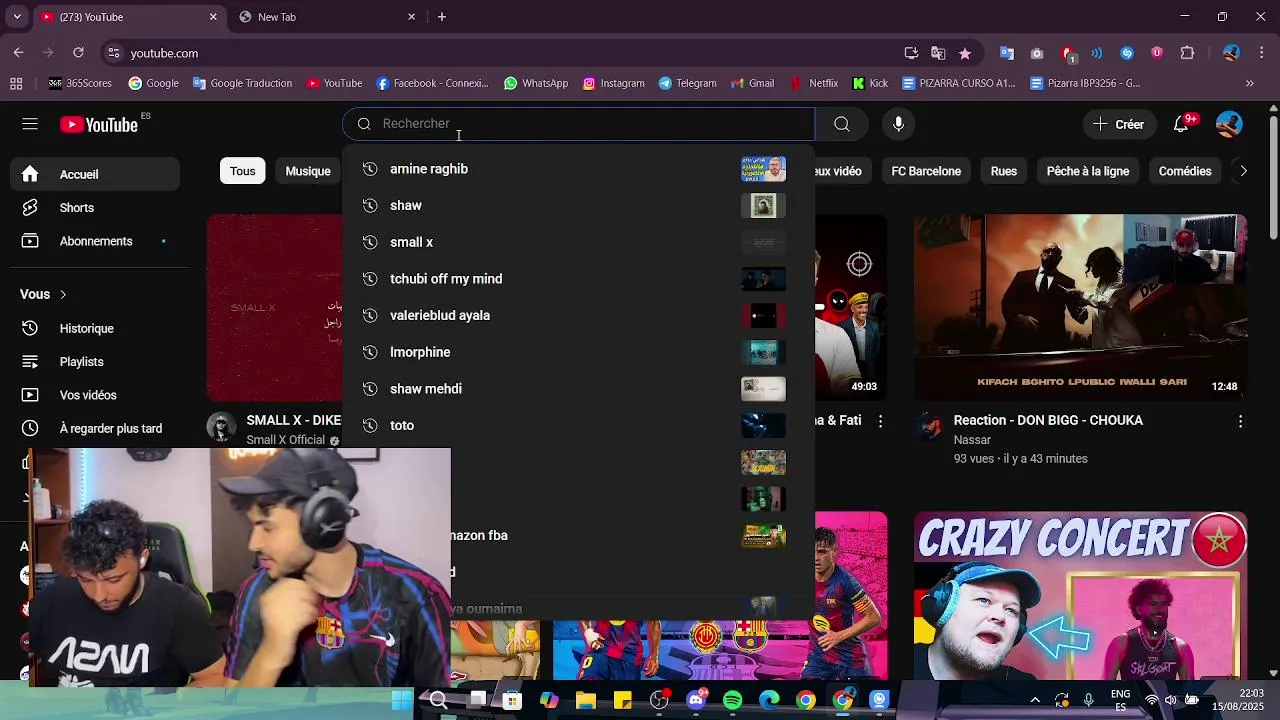This screenshot has width=1280, height=720.
Task: Select the Pêche à la ligne chip
Action: [x=1088, y=171]
